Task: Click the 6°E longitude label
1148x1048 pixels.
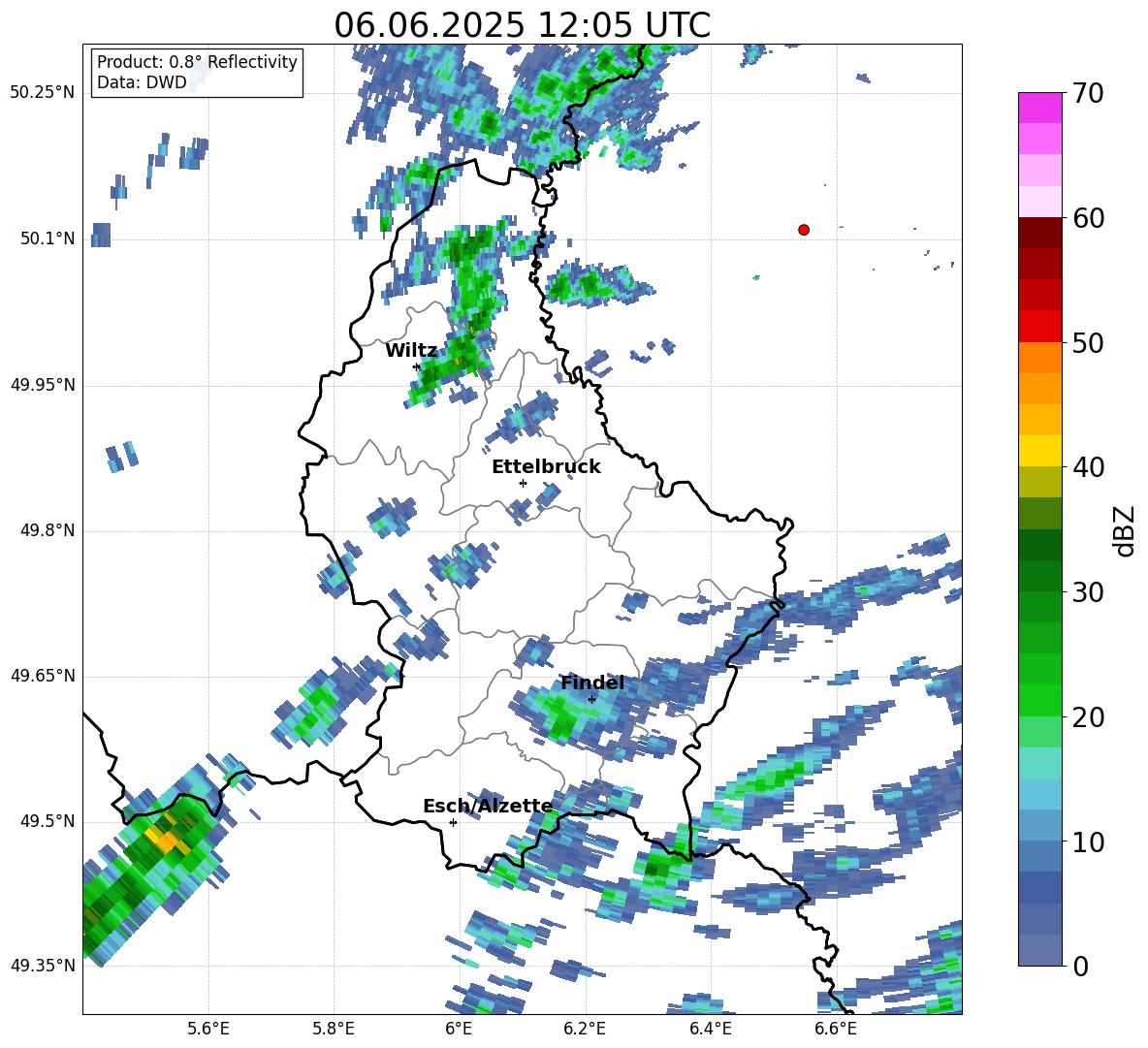Action: click(x=459, y=1029)
